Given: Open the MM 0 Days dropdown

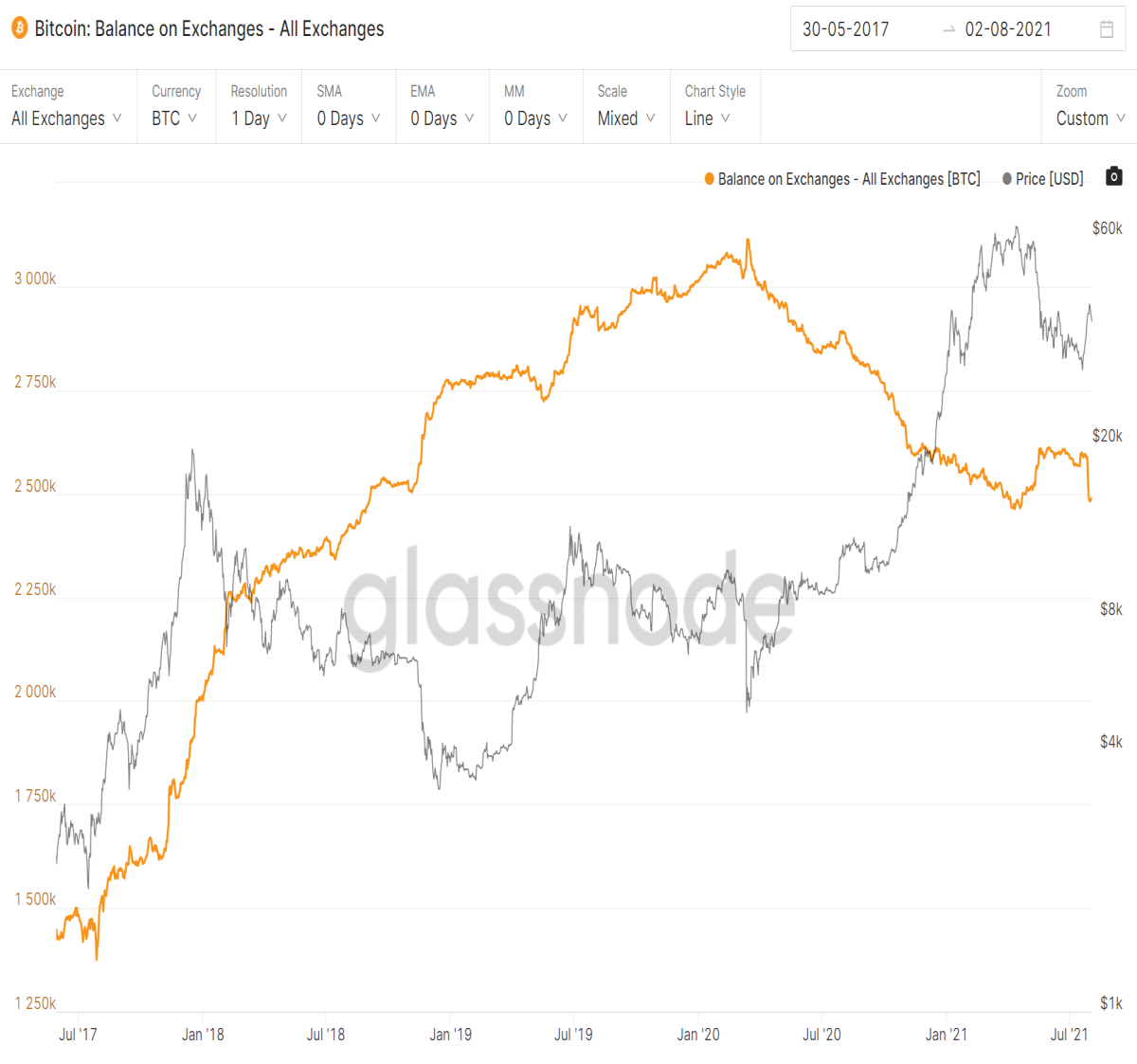Looking at the screenshot, I should (x=535, y=107).
